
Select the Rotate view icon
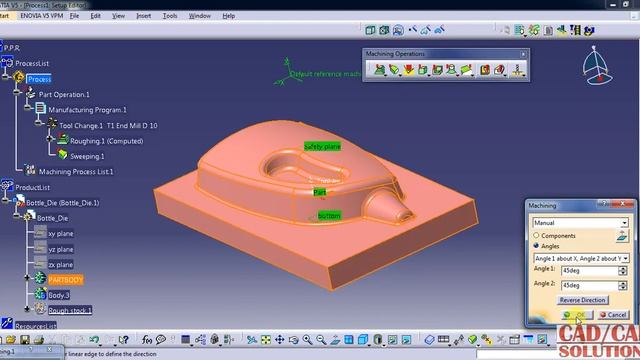pos(293,340)
